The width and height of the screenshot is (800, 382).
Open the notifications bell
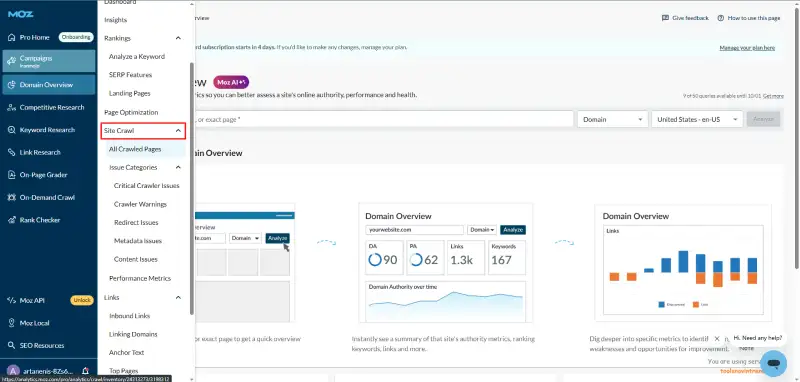pos(85,371)
